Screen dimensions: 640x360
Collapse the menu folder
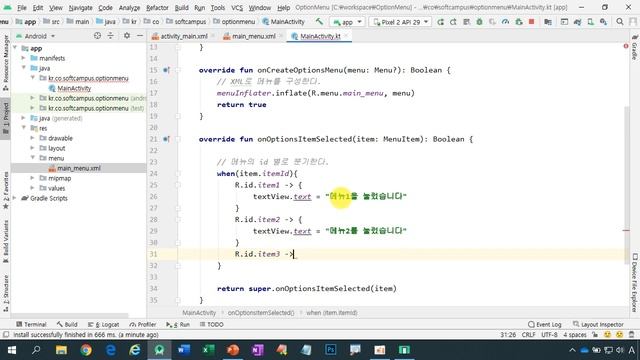tap(33, 158)
